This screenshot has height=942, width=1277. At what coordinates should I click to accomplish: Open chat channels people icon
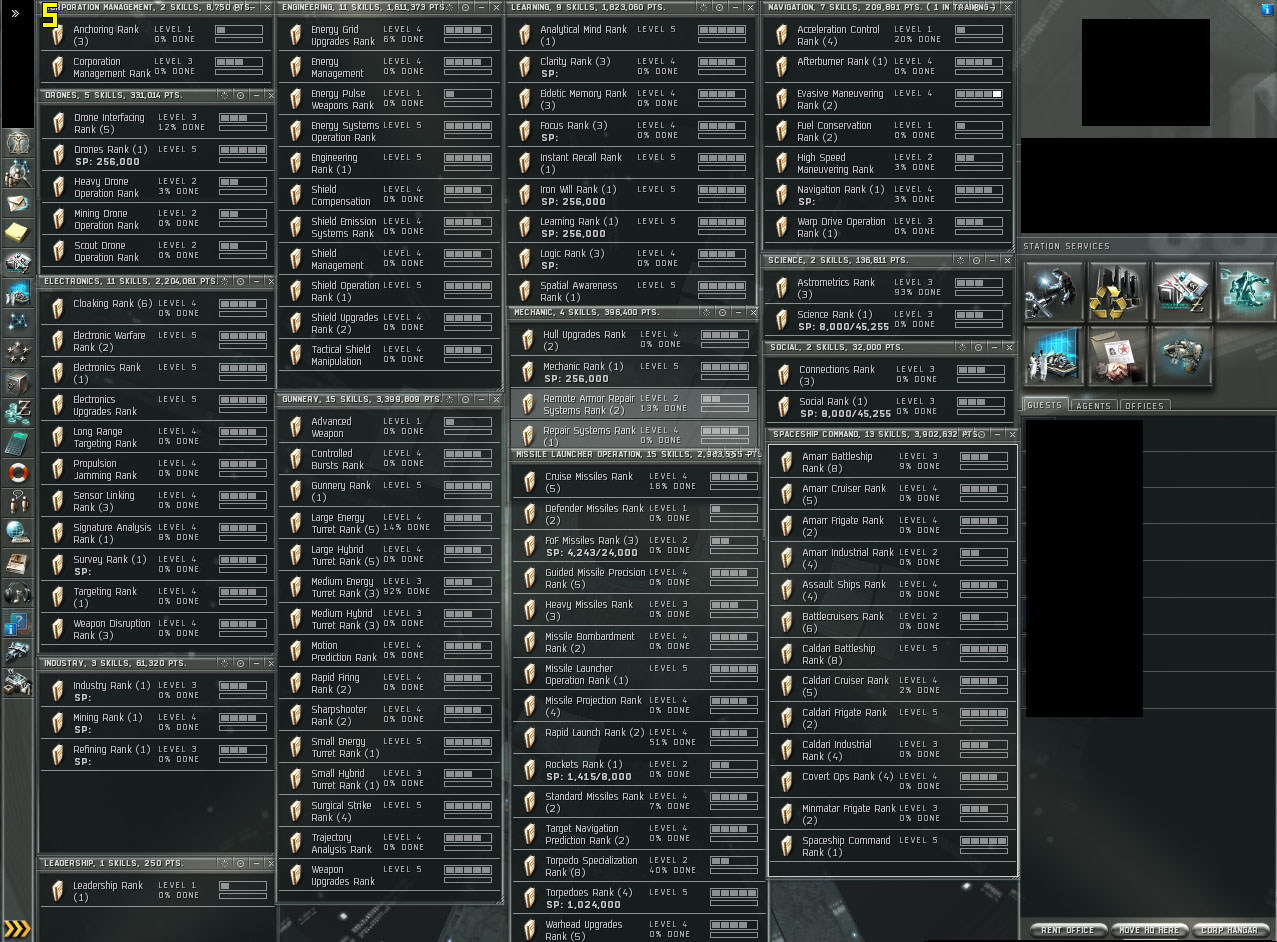click(18, 503)
